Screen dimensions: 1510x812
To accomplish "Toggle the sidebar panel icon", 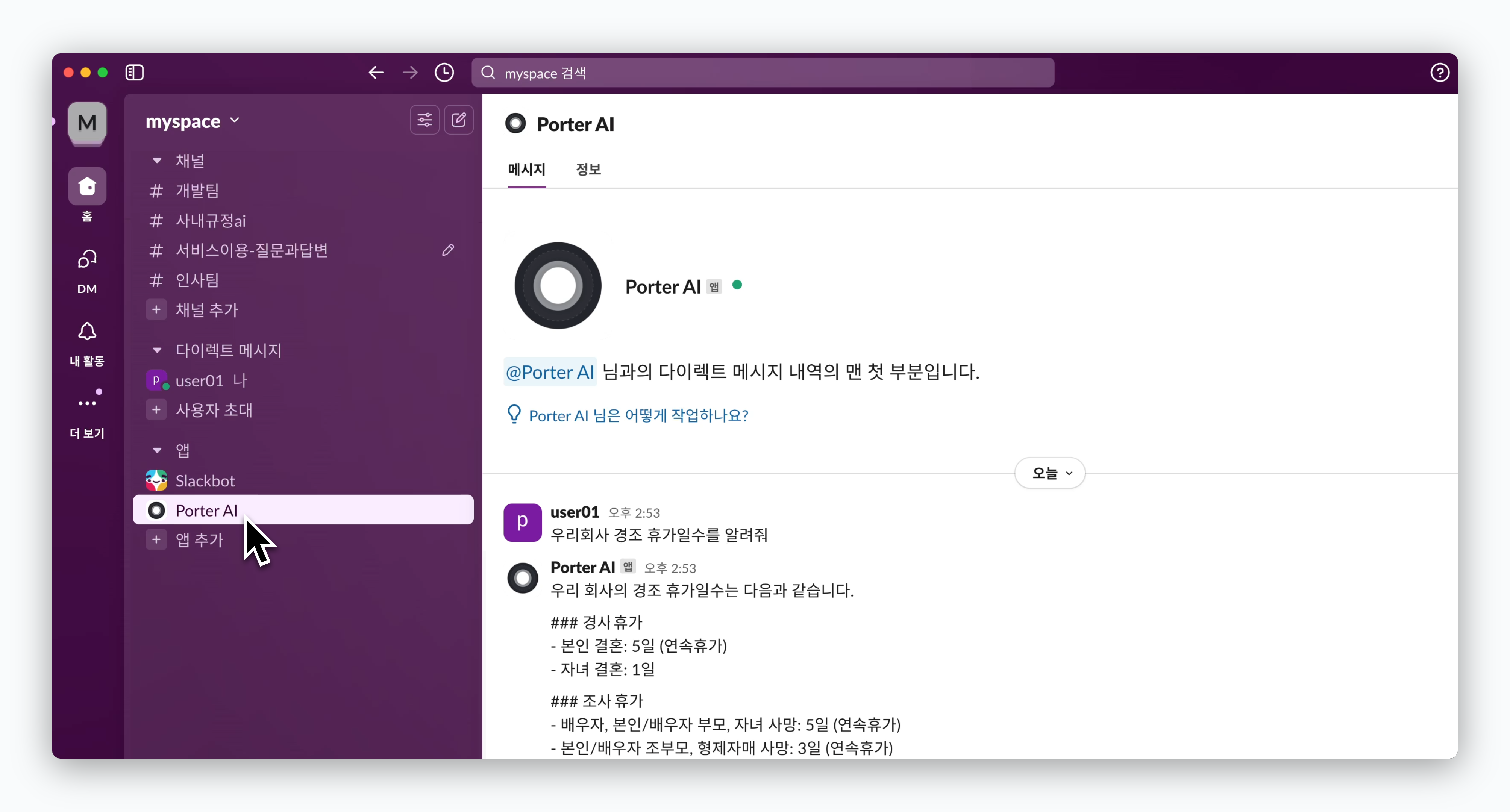I will 134,73.
